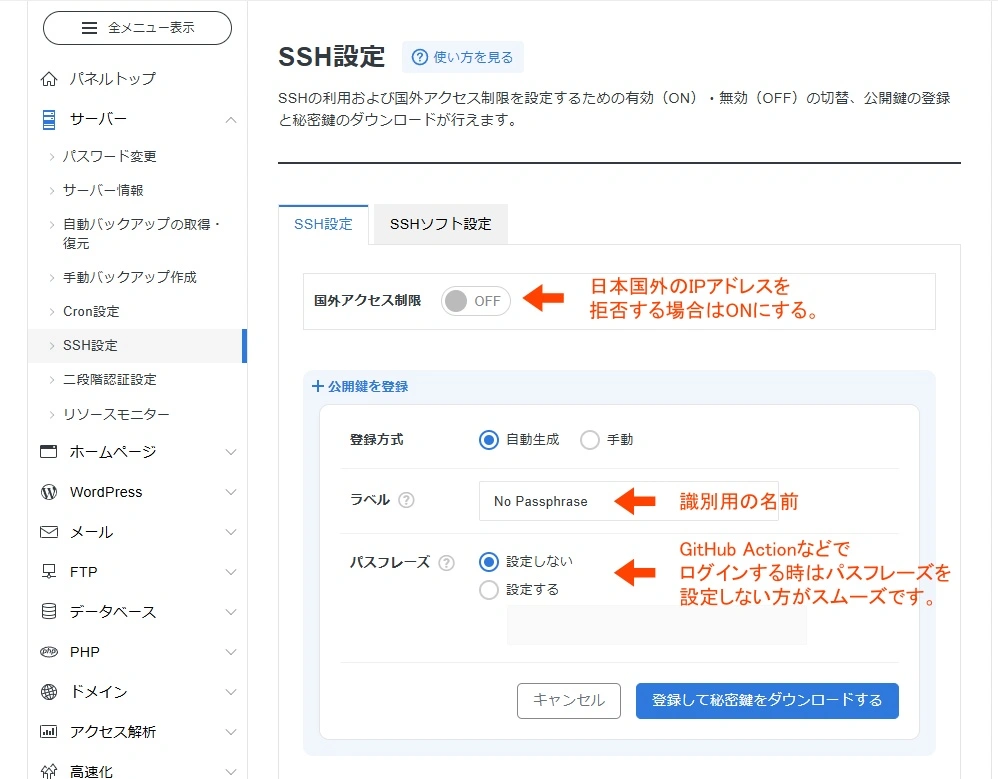Click the help icon beside パスフレーズ
The width and height of the screenshot is (998, 779).
446,563
